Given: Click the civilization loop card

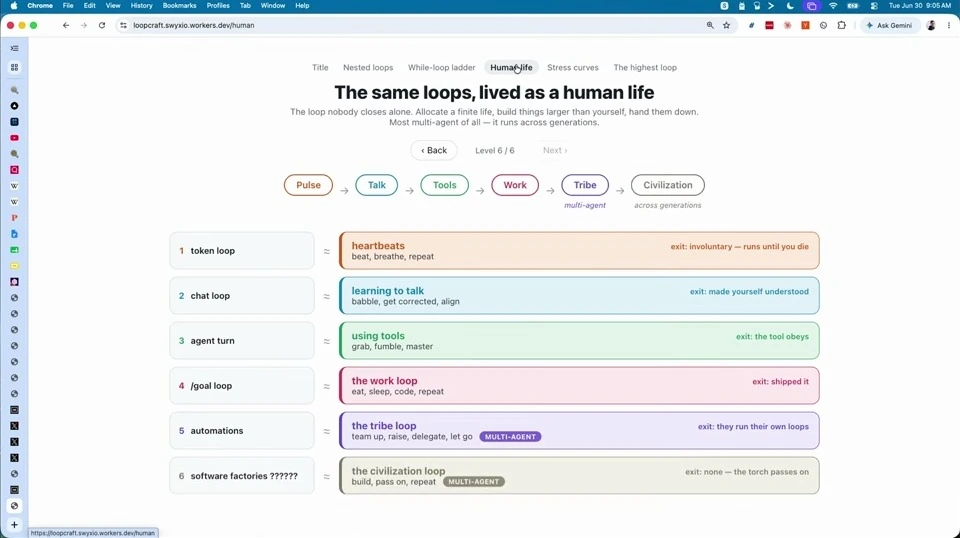Looking at the screenshot, I should (x=579, y=476).
